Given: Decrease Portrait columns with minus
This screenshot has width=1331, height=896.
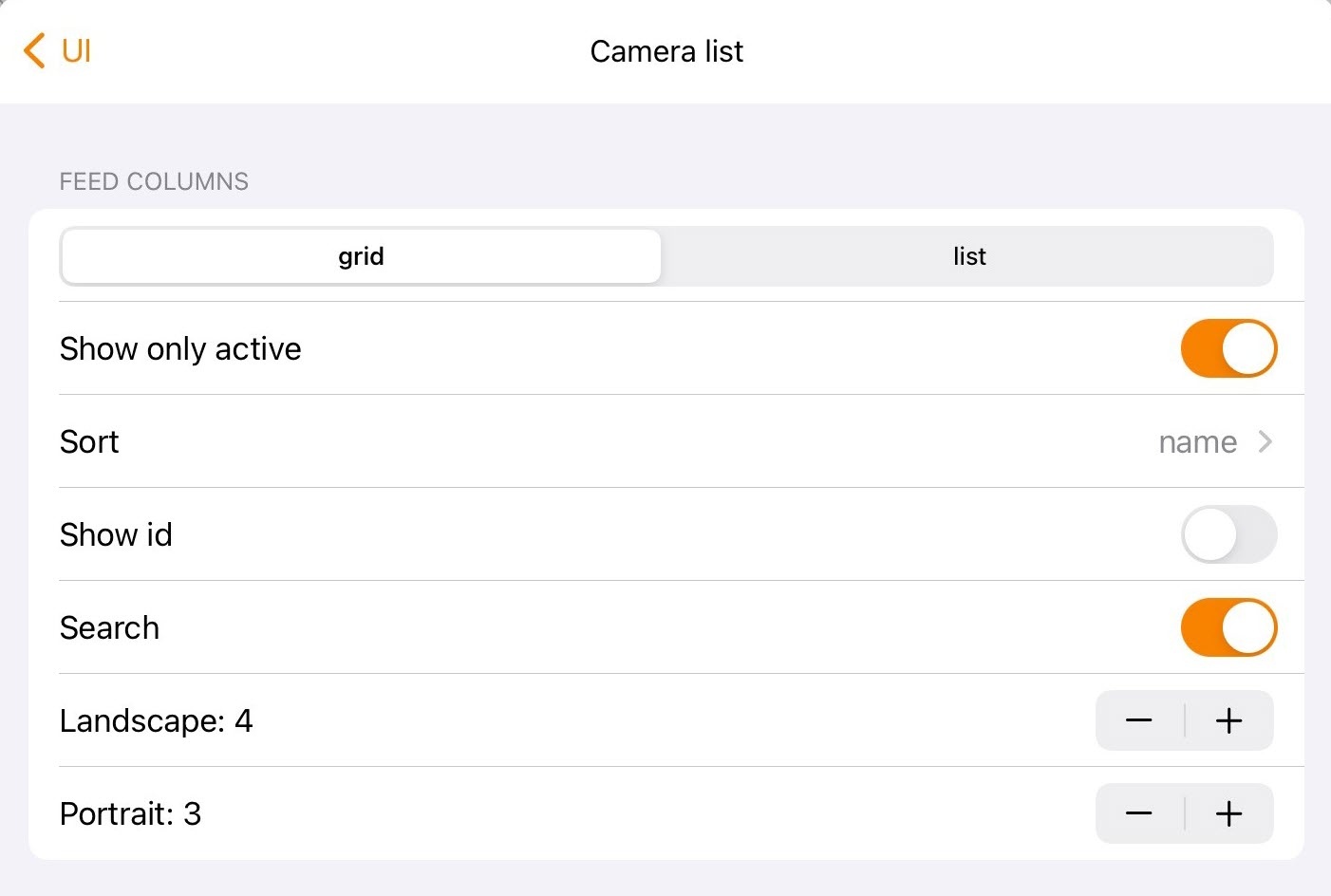Looking at the screenshot, I should tap(1139, 813).
